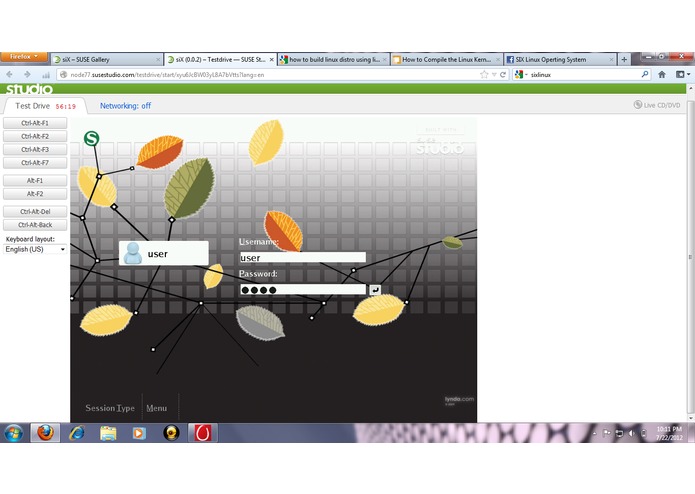Click the Action Center flag tray icon
This screenshot has height=494, width=695.
pos(607,433)
